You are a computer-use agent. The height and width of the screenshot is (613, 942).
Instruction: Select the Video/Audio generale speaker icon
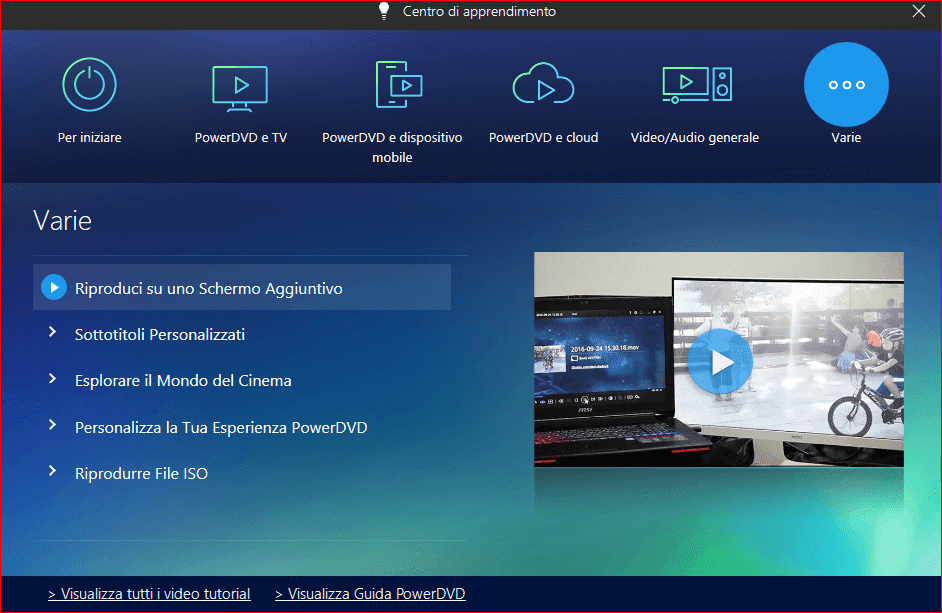(x=695, y=85)
